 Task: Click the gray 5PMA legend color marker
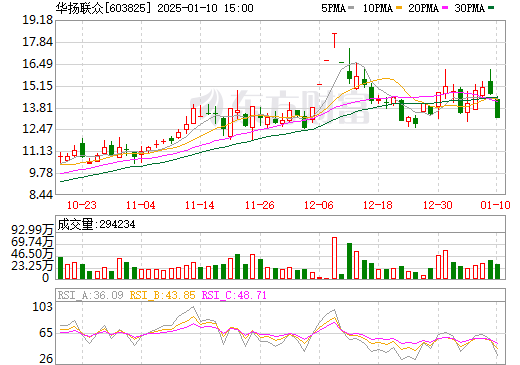pyautogui.click(x=351, y=7)
